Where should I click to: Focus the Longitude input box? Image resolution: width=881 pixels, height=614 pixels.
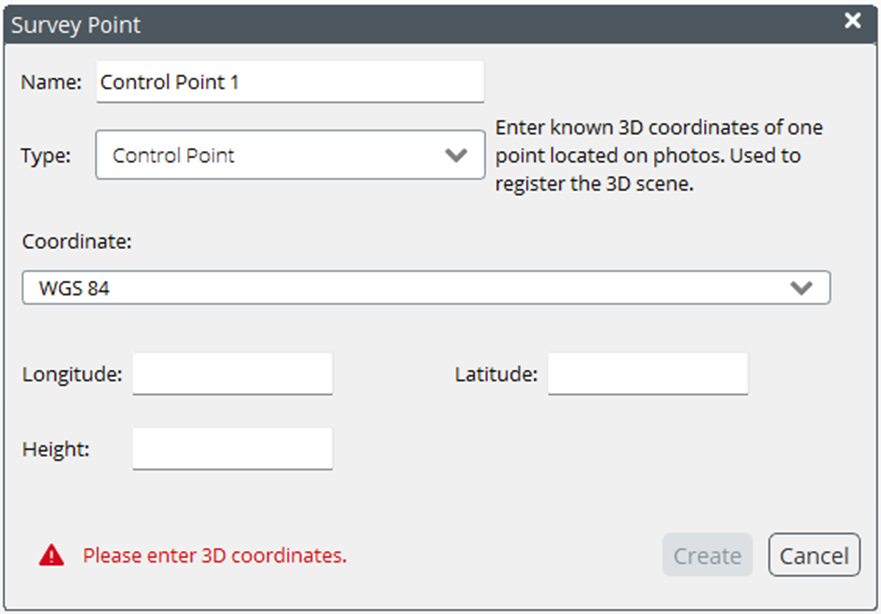[232, 373]
